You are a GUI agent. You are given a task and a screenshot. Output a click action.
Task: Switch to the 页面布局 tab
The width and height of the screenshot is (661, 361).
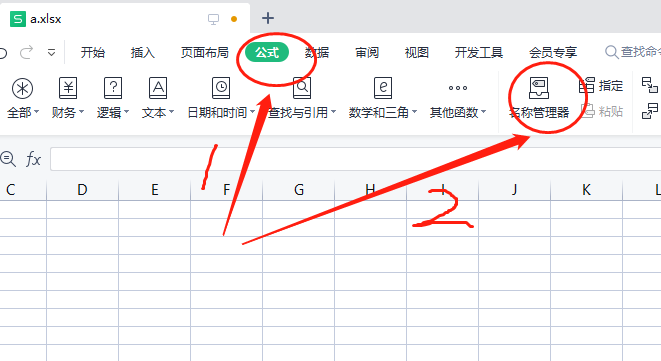click(x=204, y=53)
